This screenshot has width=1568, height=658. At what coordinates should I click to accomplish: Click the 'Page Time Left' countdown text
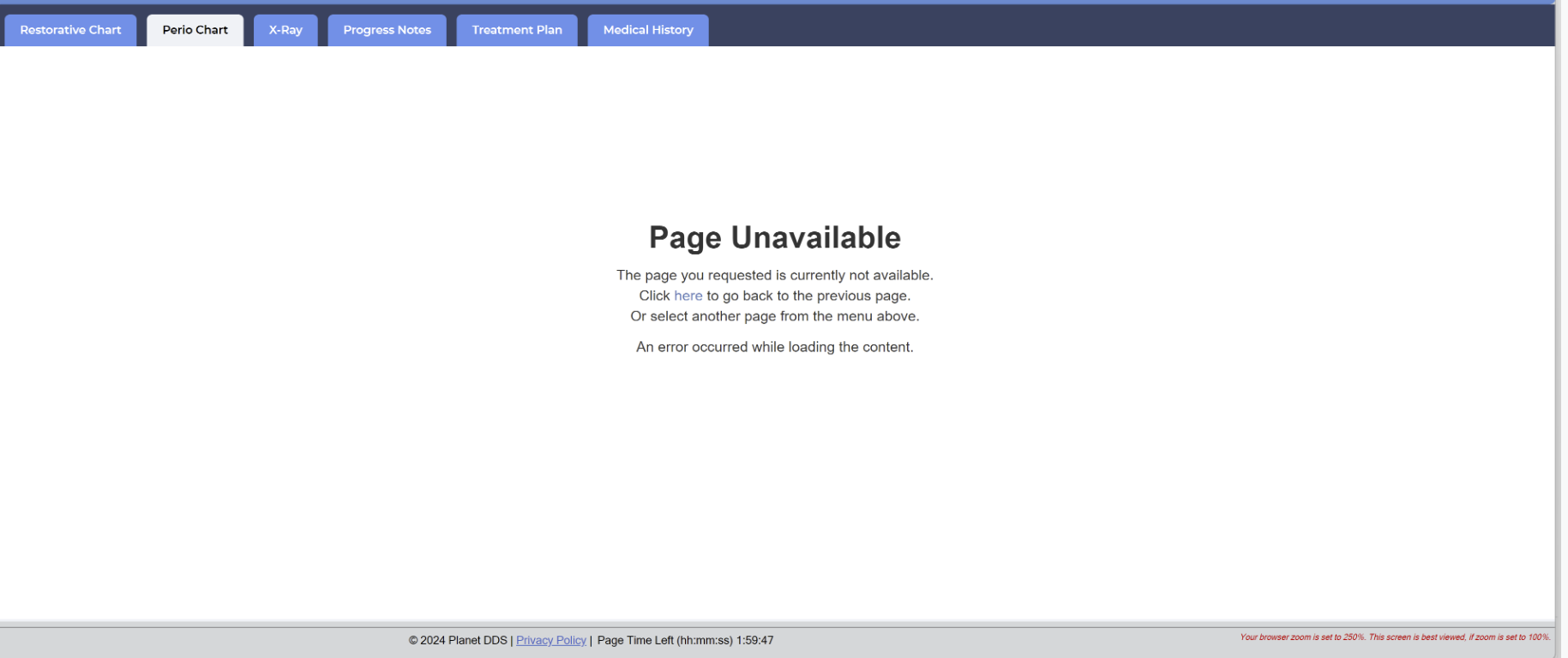pyautogui.click(x=686, y=640)
